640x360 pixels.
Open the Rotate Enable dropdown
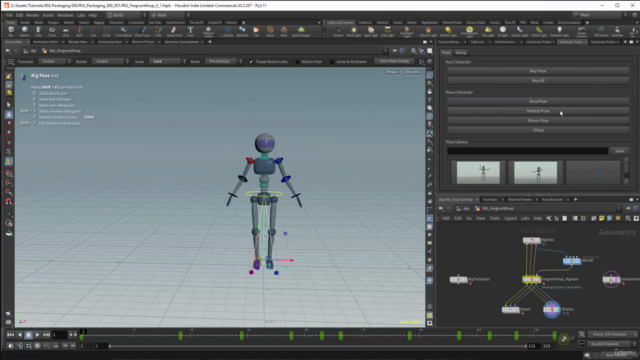110,61
